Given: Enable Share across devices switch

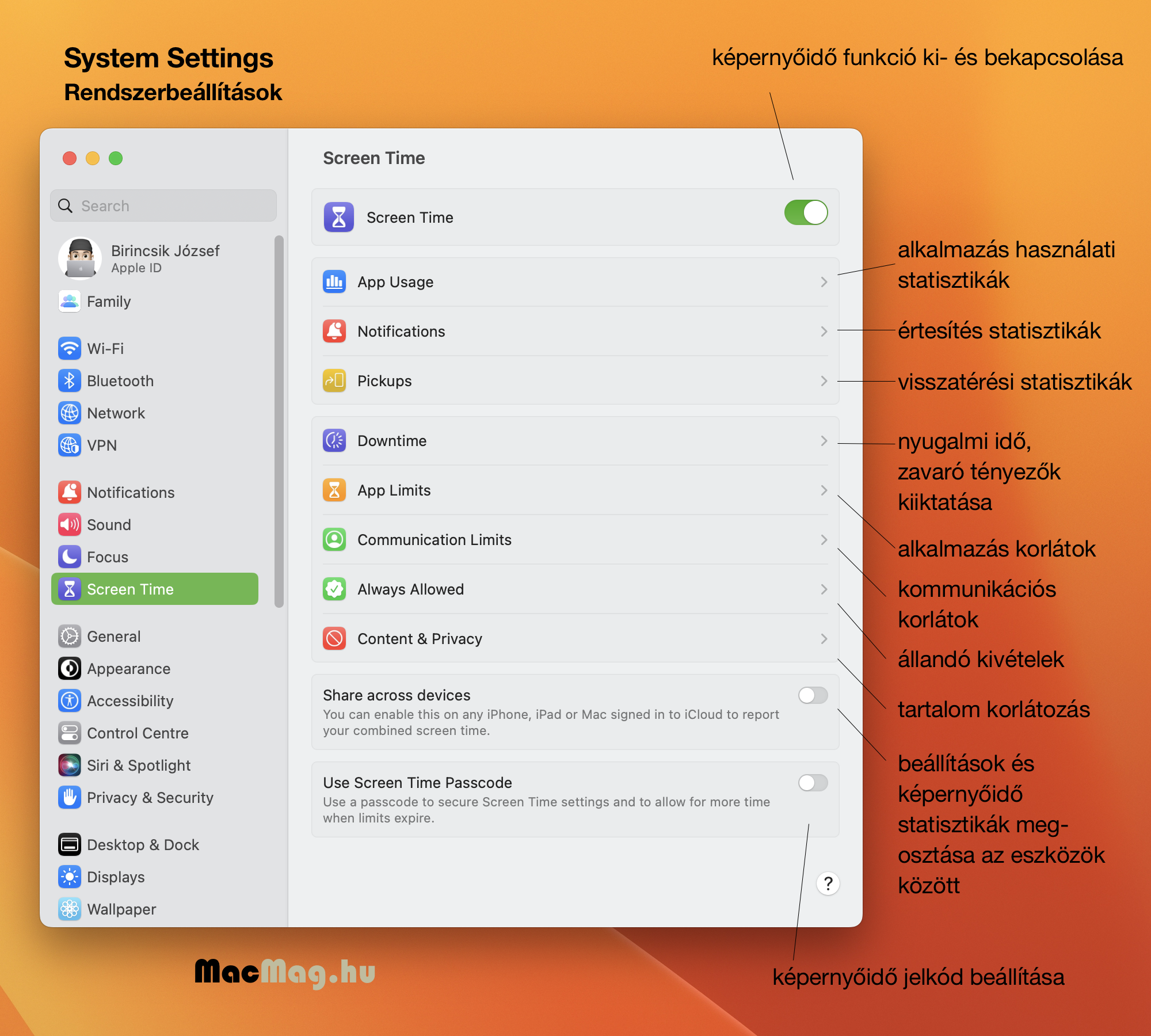Looking at the screenshot, I should (813, 695).
